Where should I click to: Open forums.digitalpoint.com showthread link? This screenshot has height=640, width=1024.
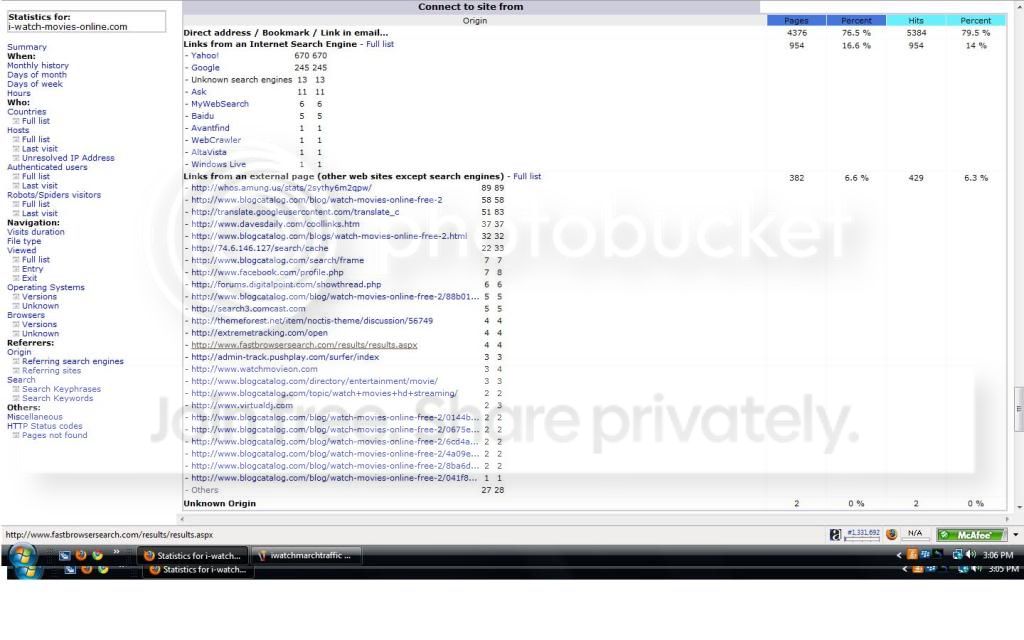tap(286, 284)
